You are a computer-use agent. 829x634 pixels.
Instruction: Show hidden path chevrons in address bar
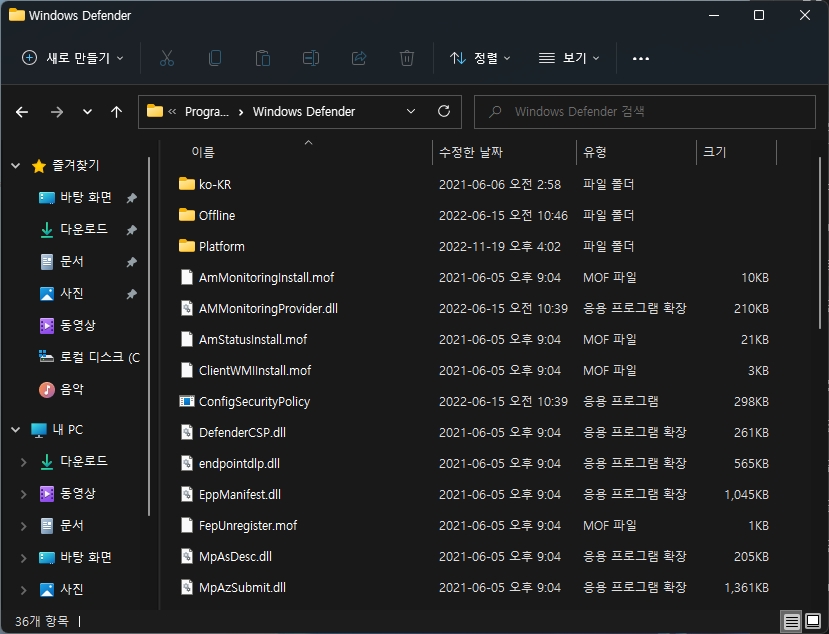(172, 112)
